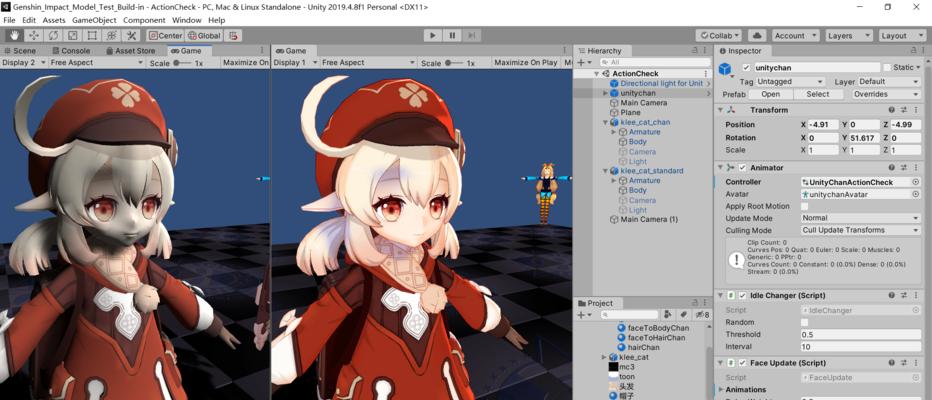Open the Overrides dropdown
Image resolution: width=932 pixels, height=400 pixels.
[x=886, y=94]
